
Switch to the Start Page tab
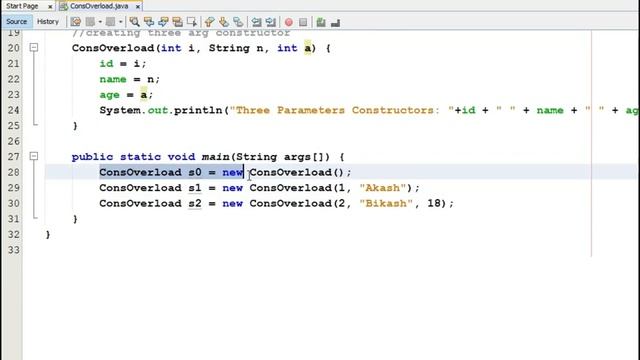22,6
